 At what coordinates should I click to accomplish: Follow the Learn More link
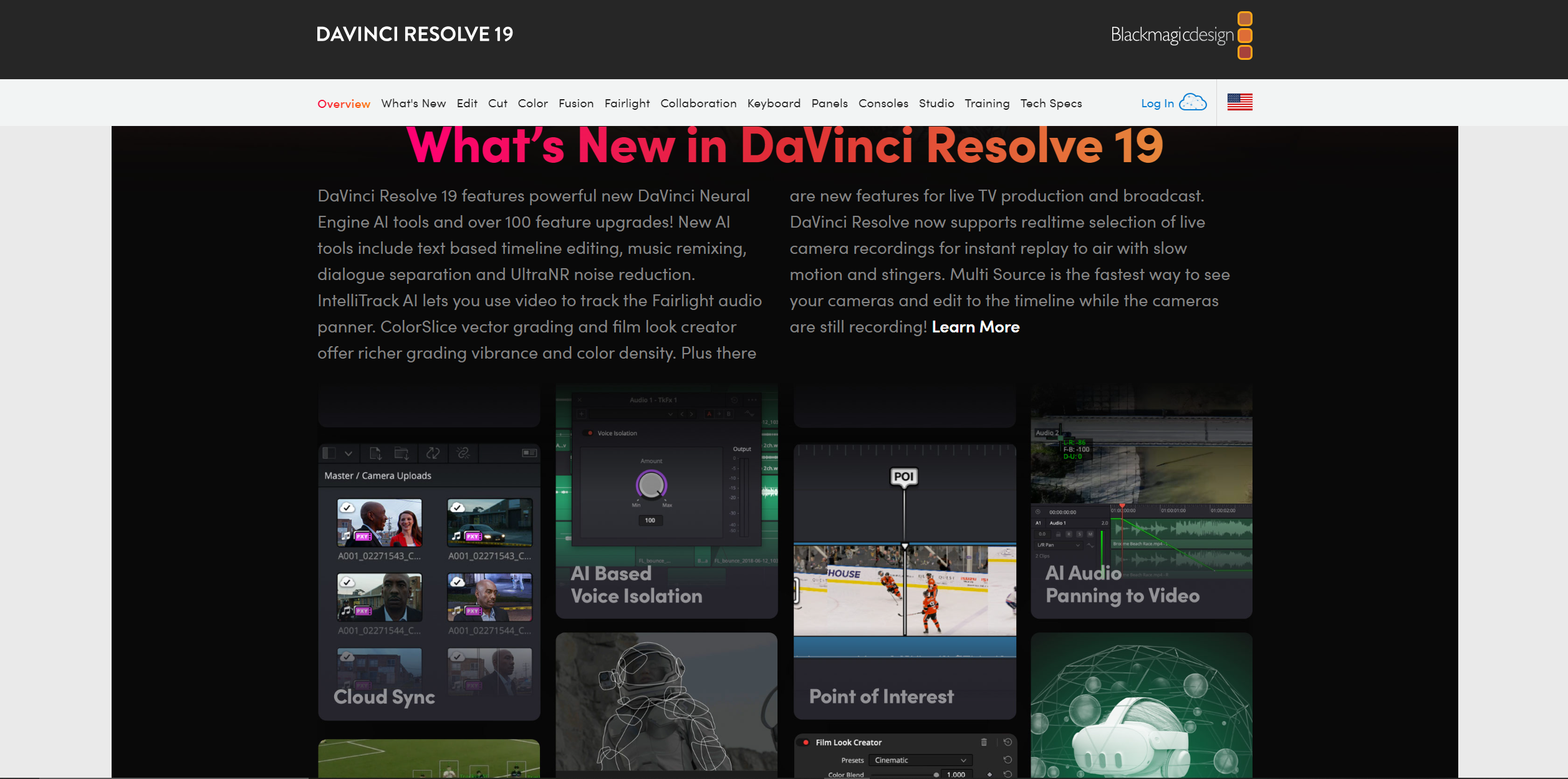pos(976,327)
